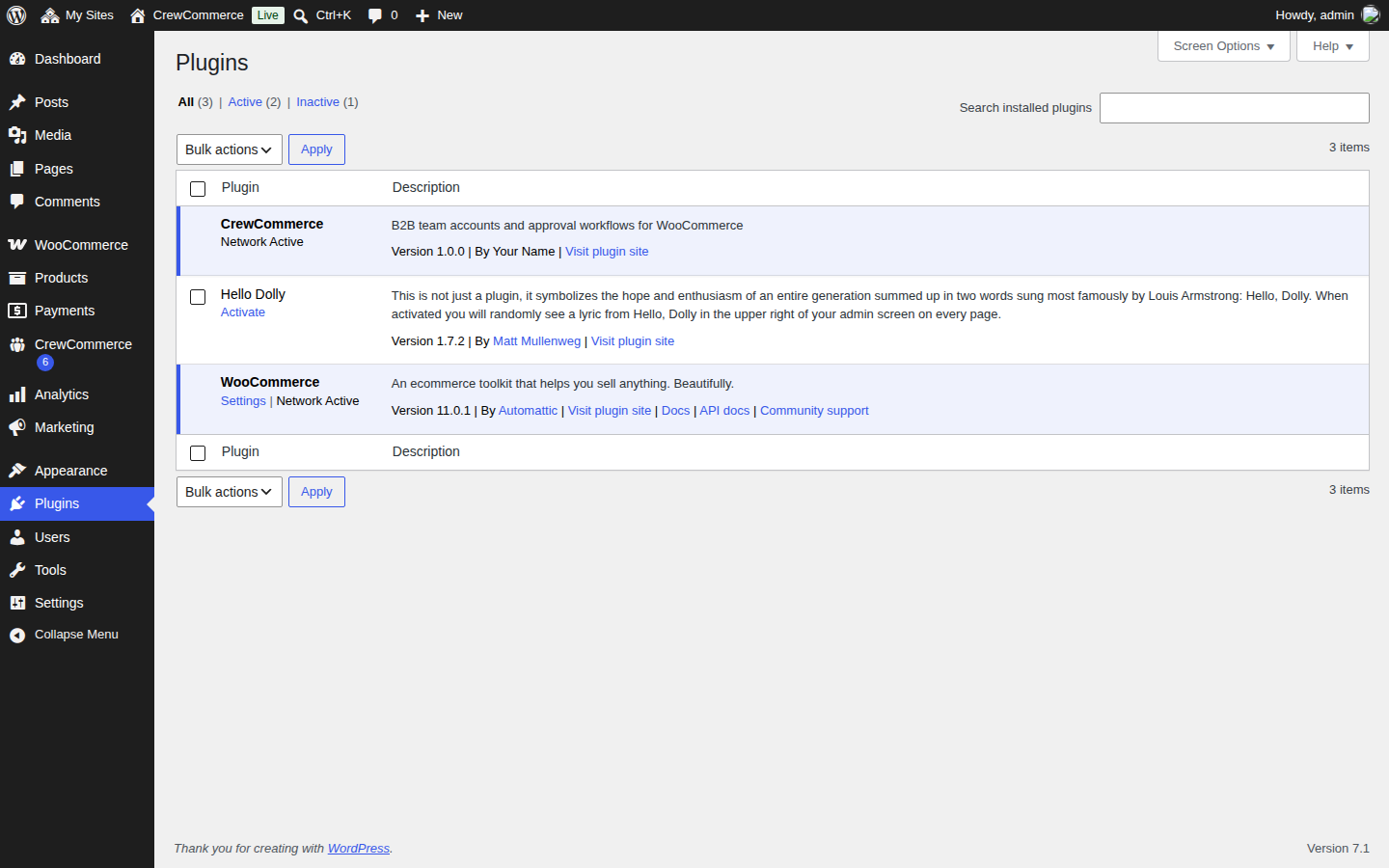
Task: Open the Matt Mullenweg author link
Action: tap(536, 341)
